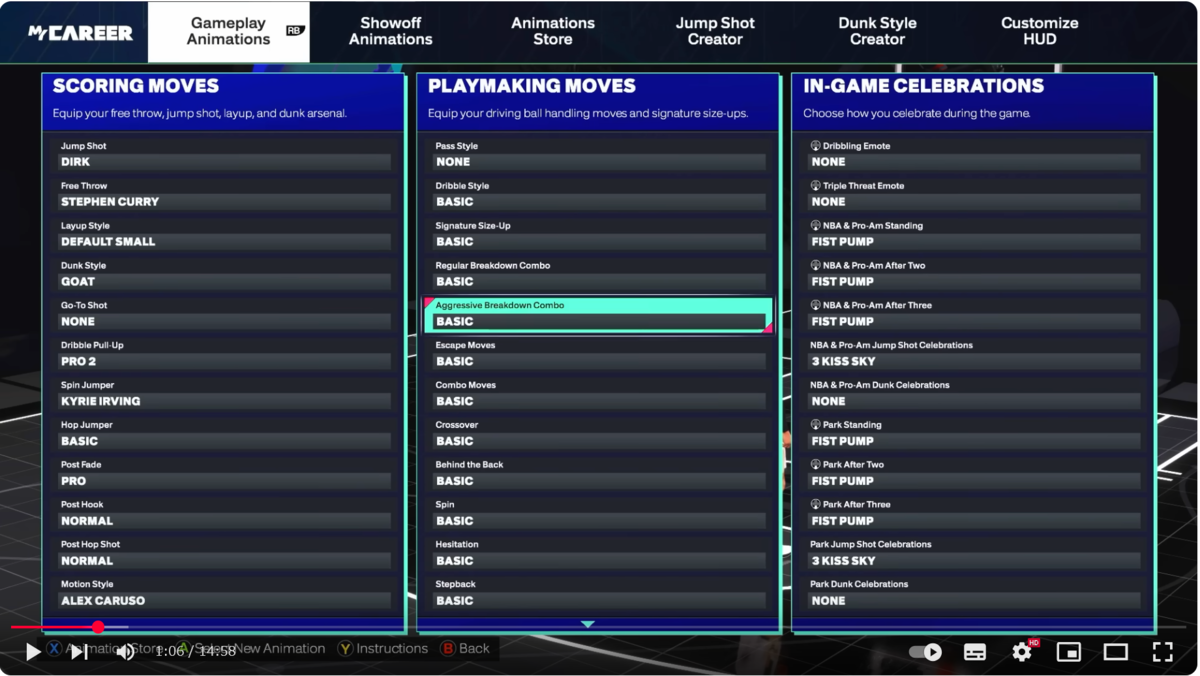Viewport: 1200px width, 676px height.
Task: Click the play button in video player
Action: click(33, 652)
